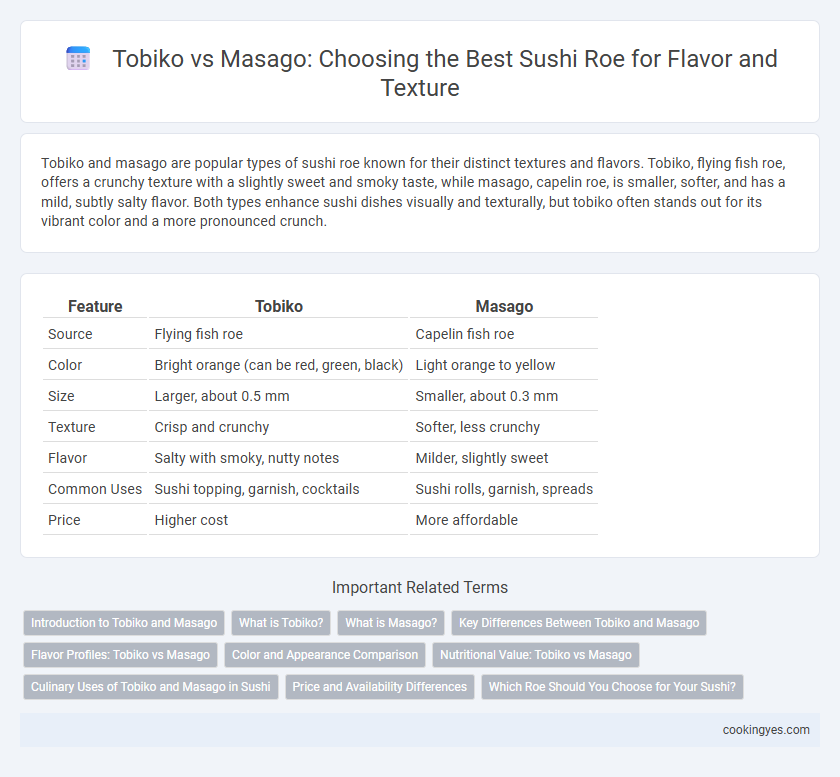Click the 'Feature' column header
The width and height of the screenshot is (840, 777).
(95, 306)
